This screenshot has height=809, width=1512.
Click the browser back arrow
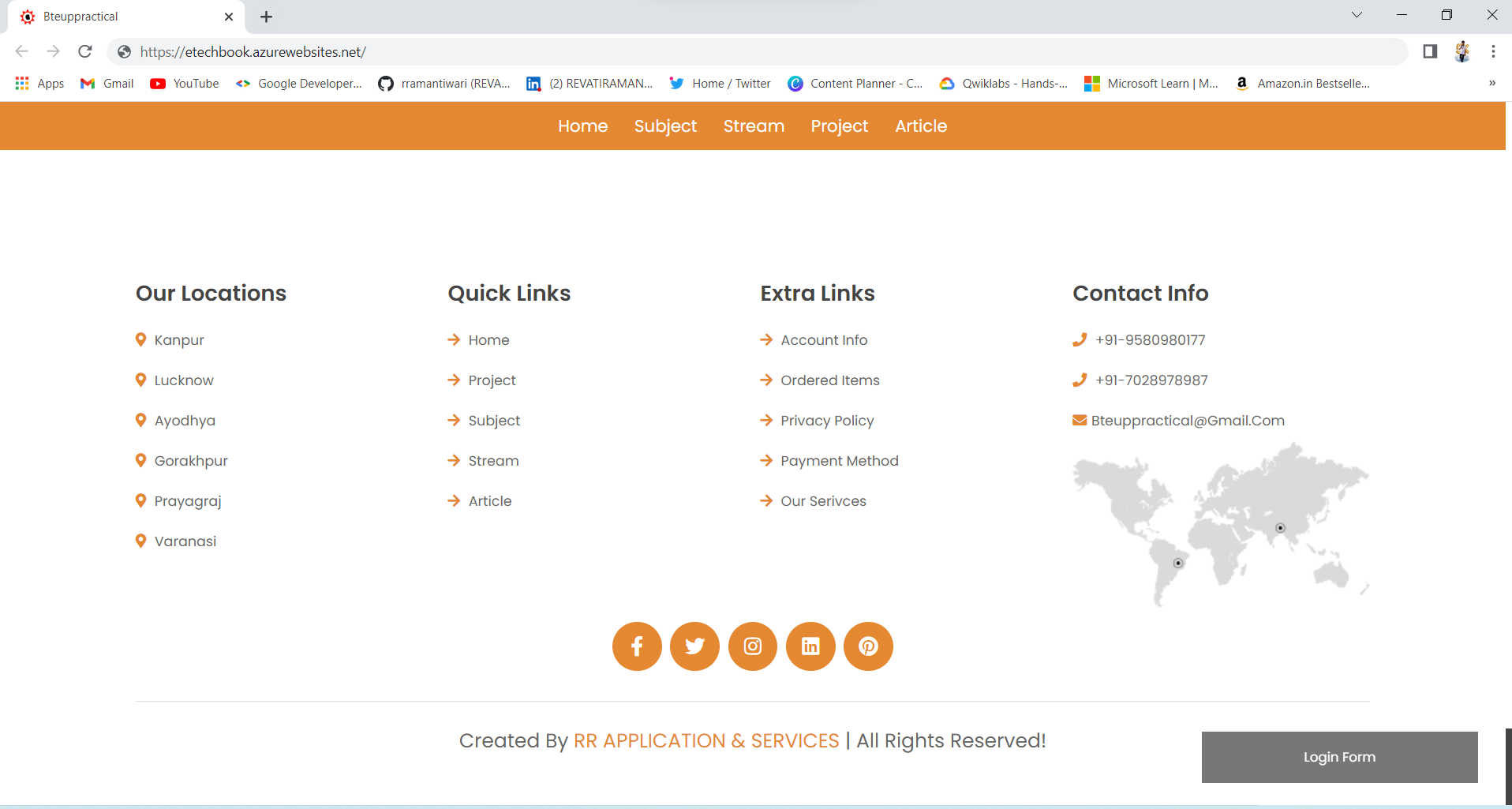click(21, 51)
